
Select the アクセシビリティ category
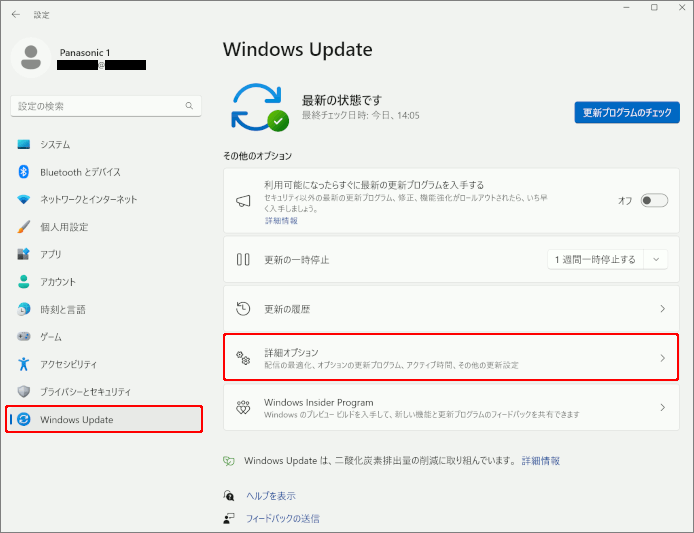point(105,364)
